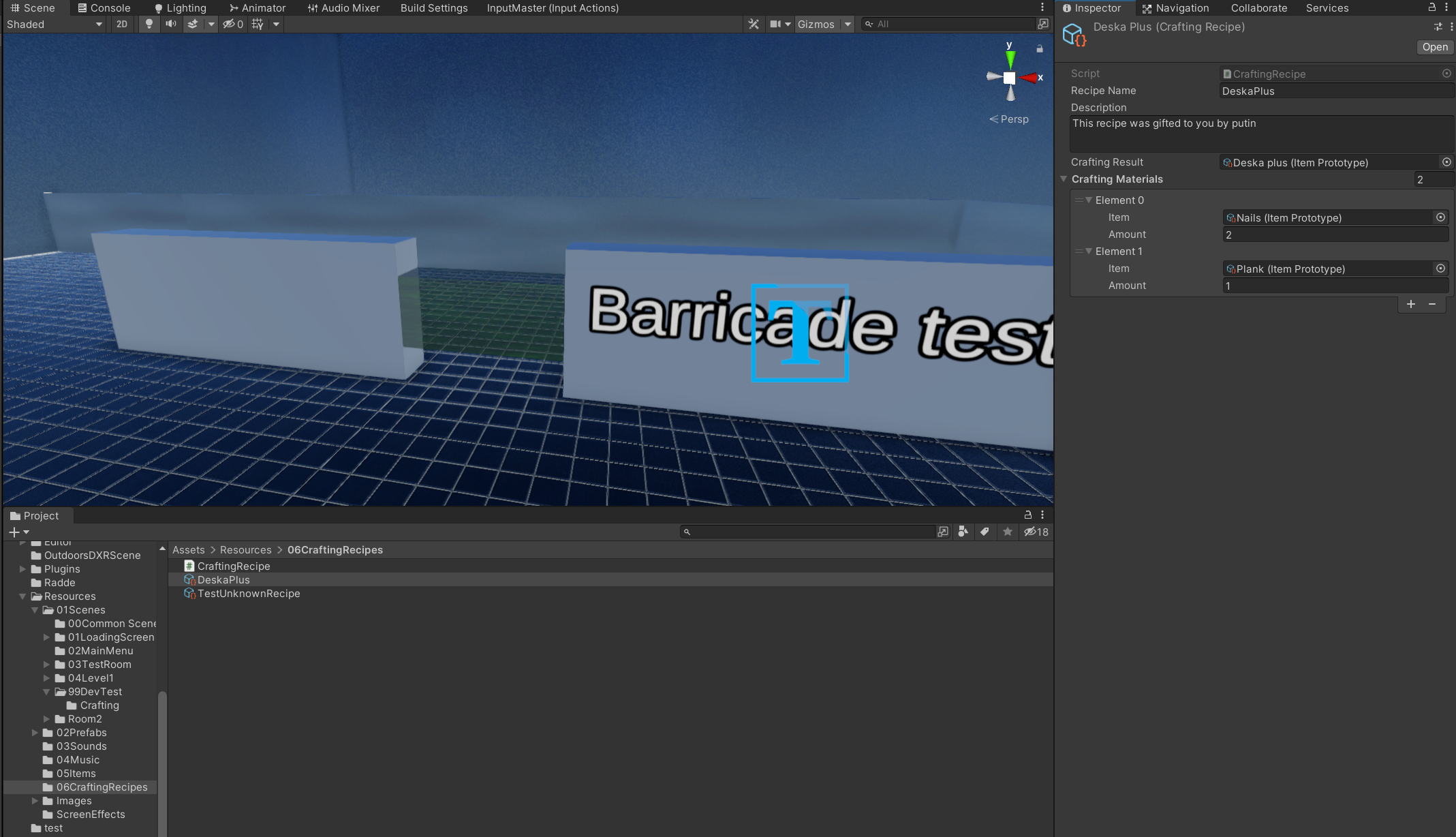
Task: Collapse the Resources folder in tree
Action: tap(22, 596)
